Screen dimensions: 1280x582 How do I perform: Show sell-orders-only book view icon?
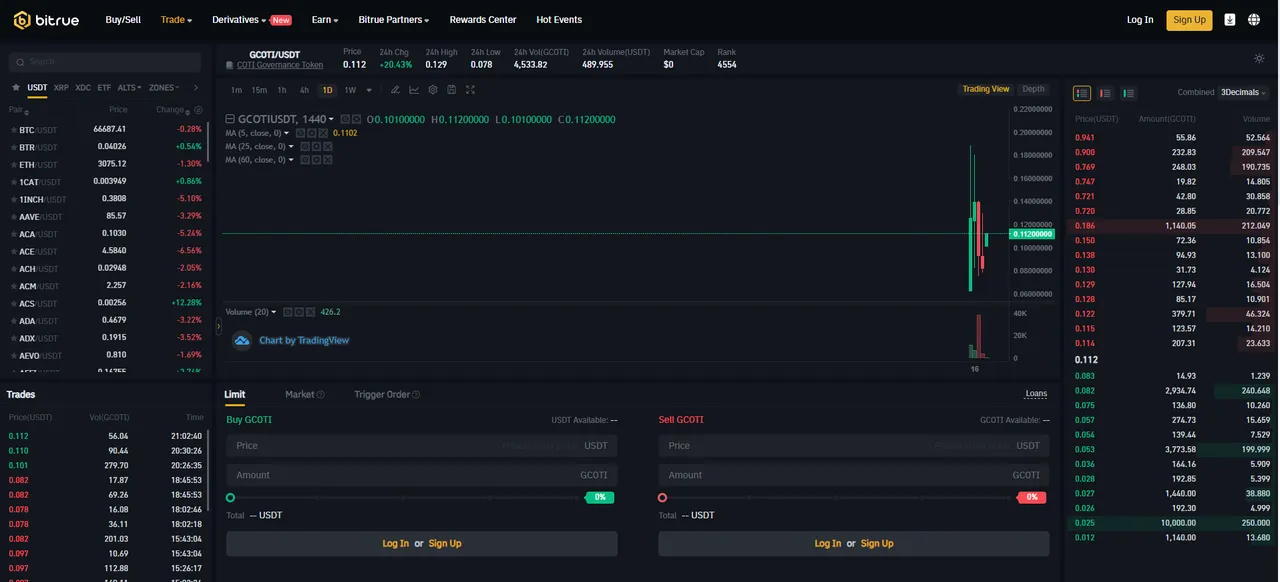tap(1105, 93)
